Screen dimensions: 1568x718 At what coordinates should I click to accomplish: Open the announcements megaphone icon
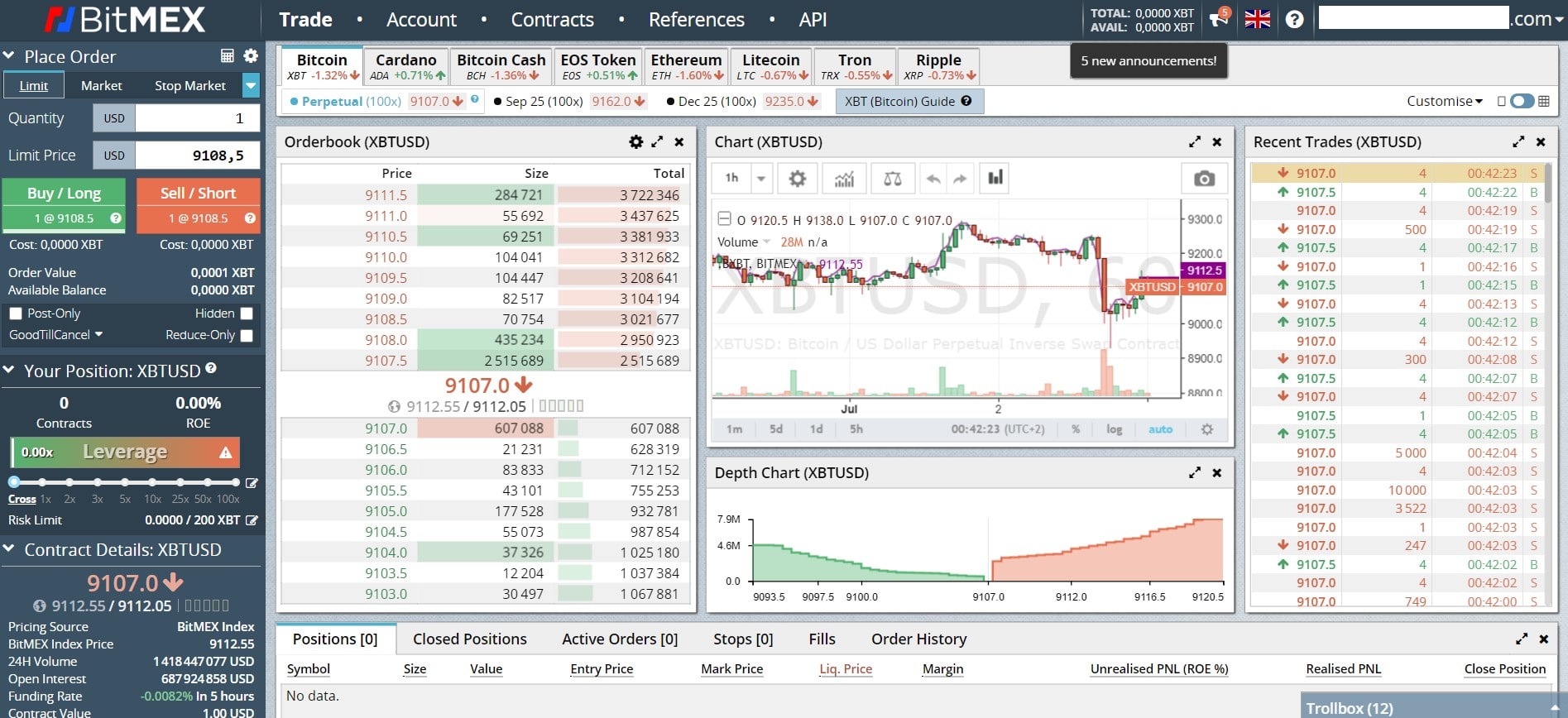[1219, 18]
